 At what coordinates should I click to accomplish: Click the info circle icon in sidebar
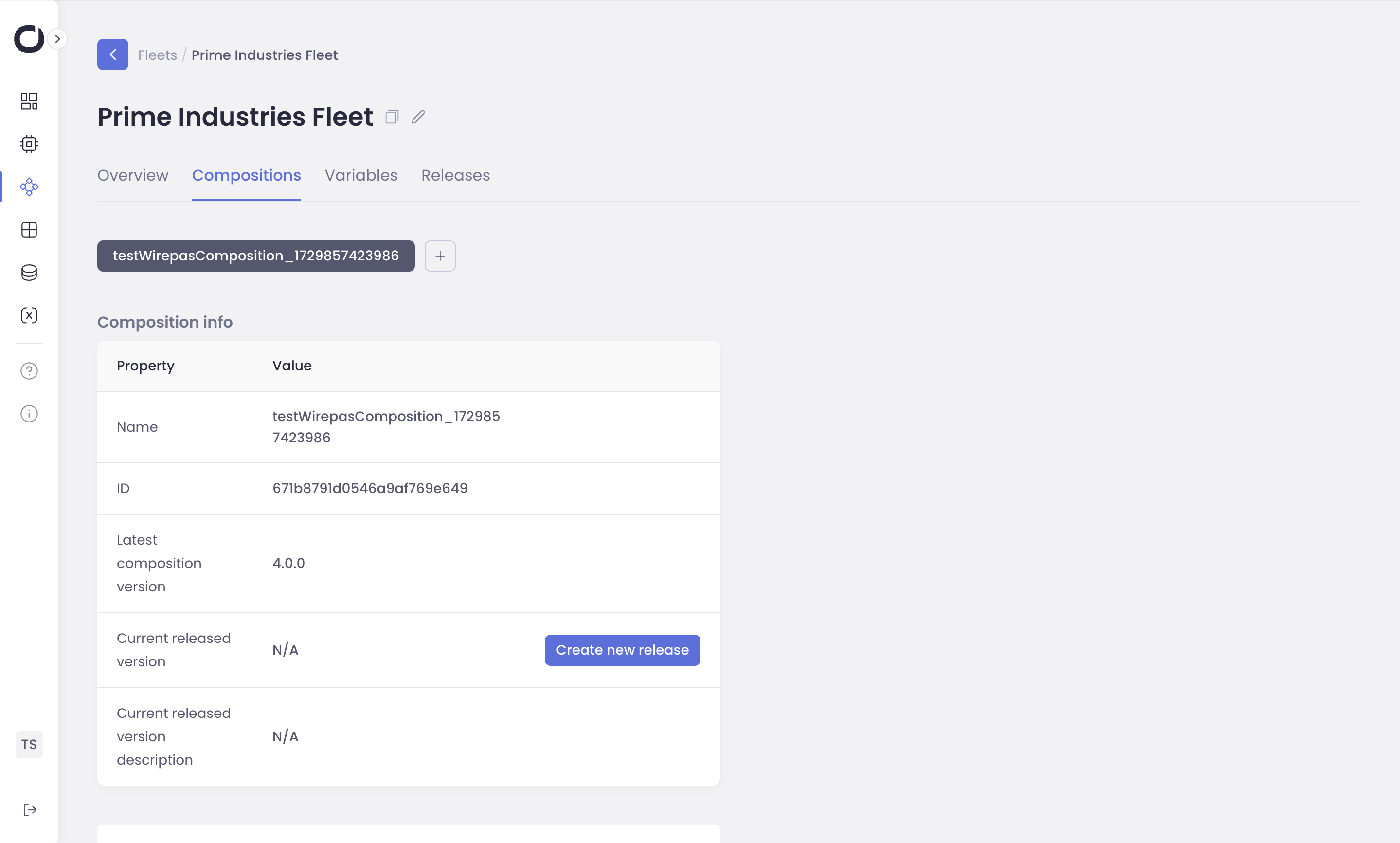pyautogui.click(x=29, y=414)
